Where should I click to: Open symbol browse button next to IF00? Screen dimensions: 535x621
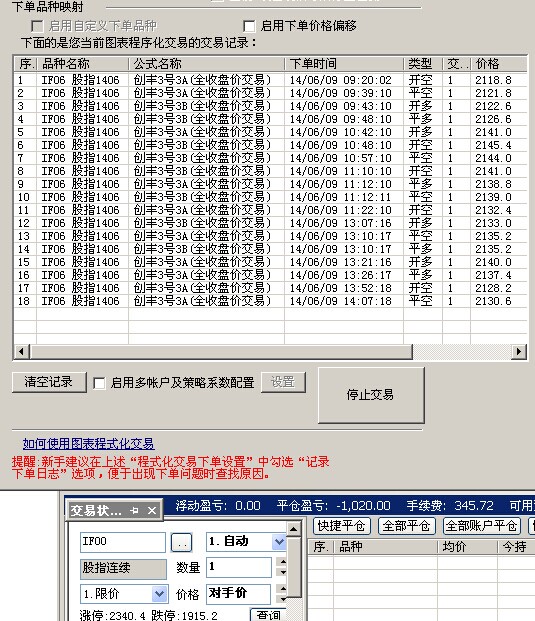coord(182,543)
